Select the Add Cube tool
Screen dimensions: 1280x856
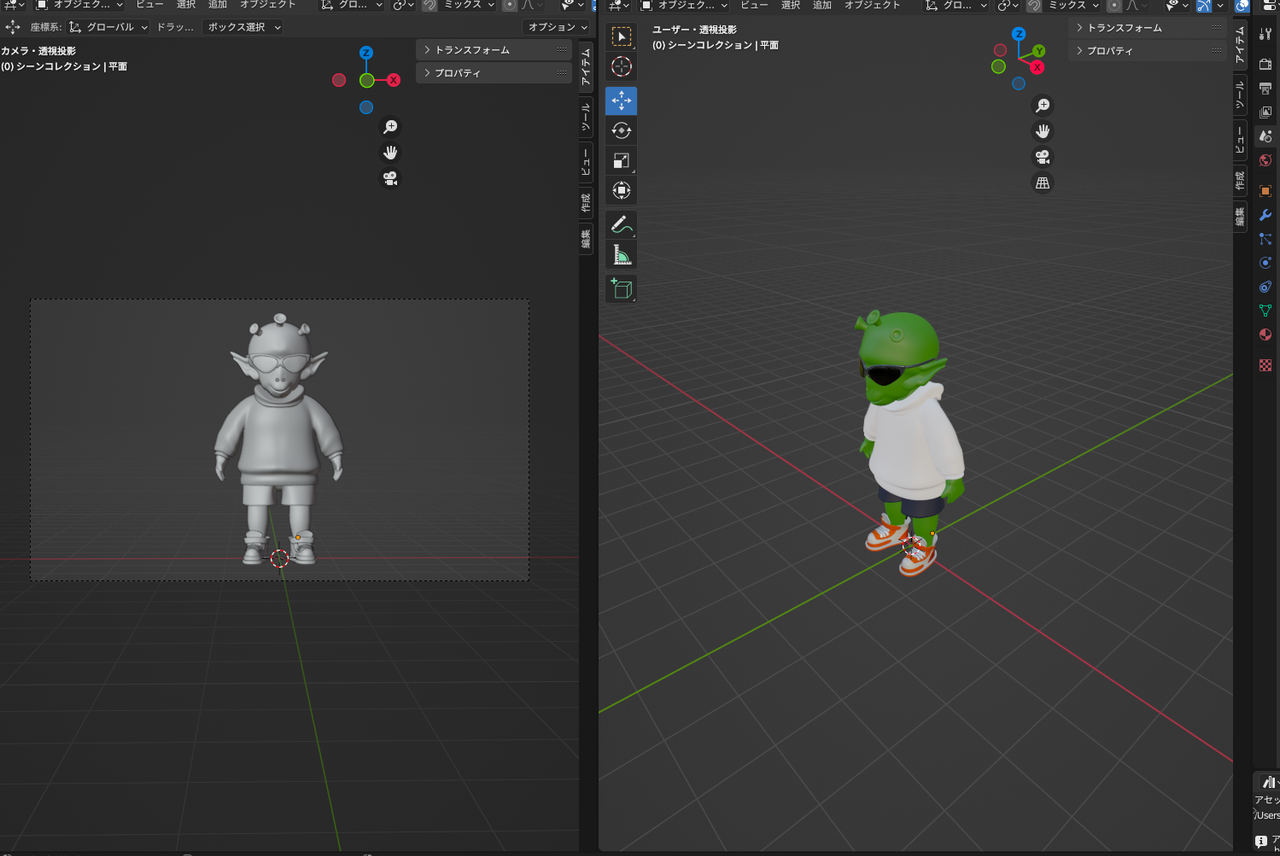(x=621, y=289)
